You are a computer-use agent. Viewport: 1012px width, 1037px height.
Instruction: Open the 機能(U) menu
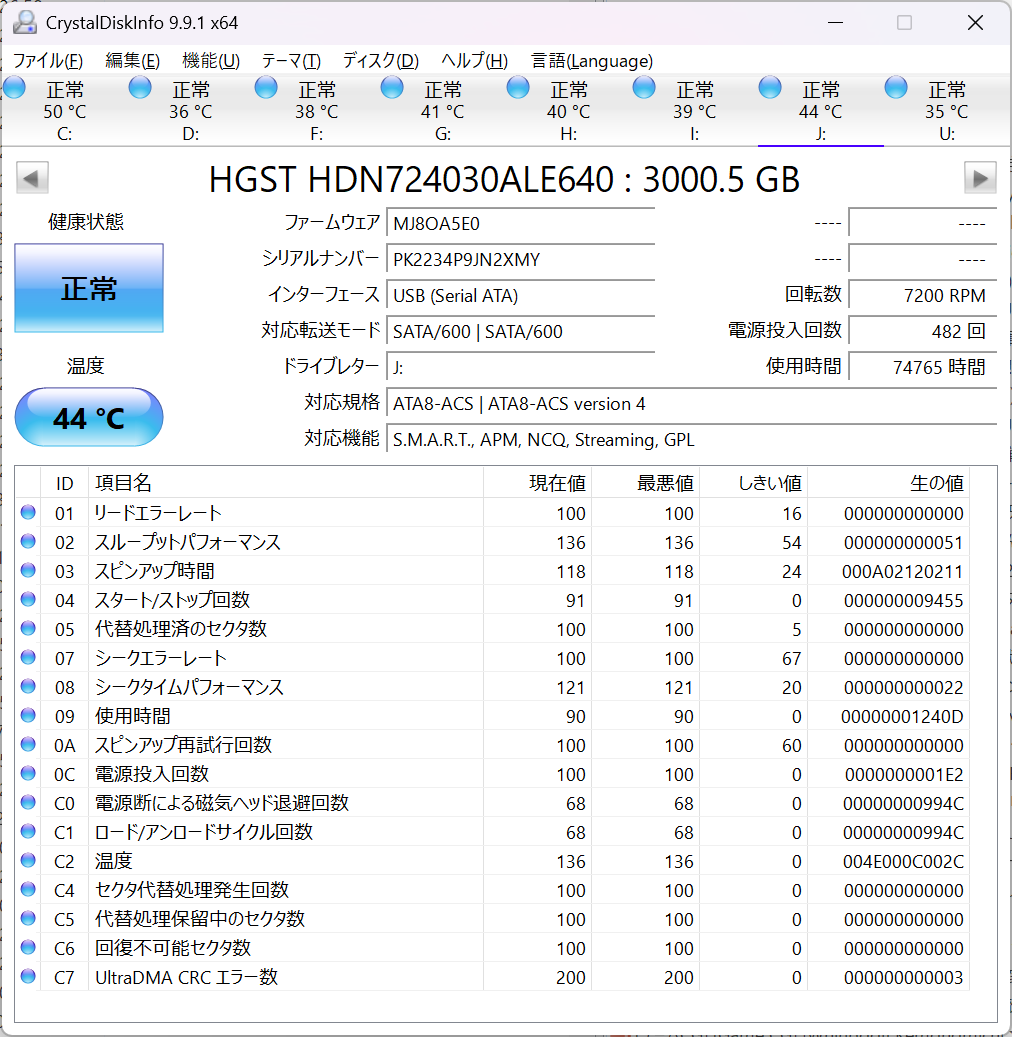point(211,61)
